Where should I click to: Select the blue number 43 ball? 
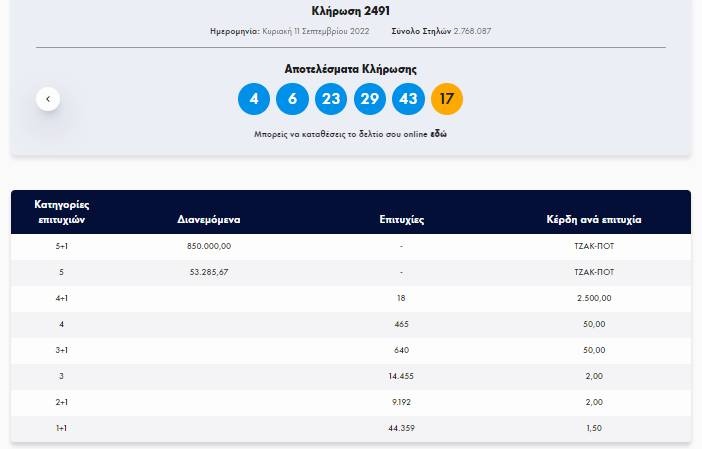pos(408,100)
